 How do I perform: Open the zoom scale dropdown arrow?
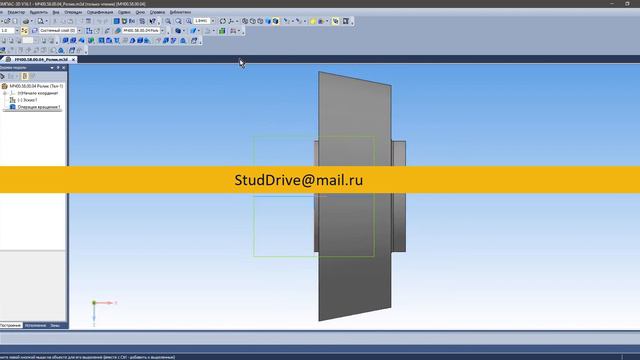213,21
